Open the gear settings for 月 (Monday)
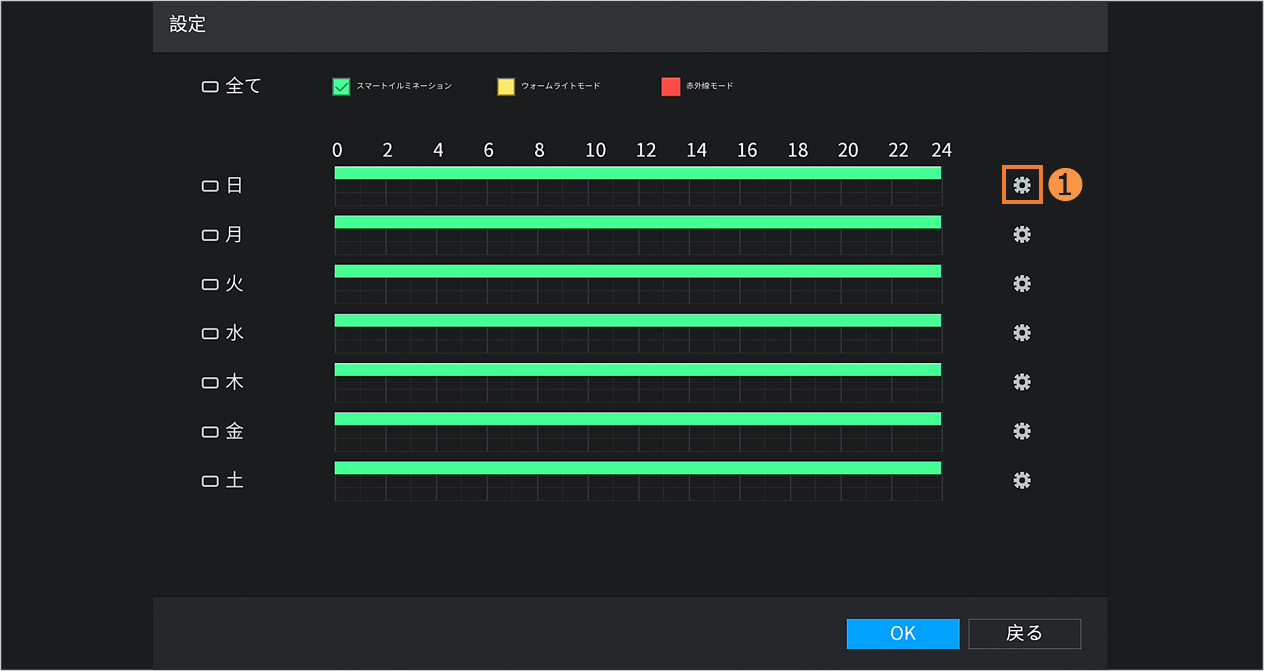 coord(1021,234)
